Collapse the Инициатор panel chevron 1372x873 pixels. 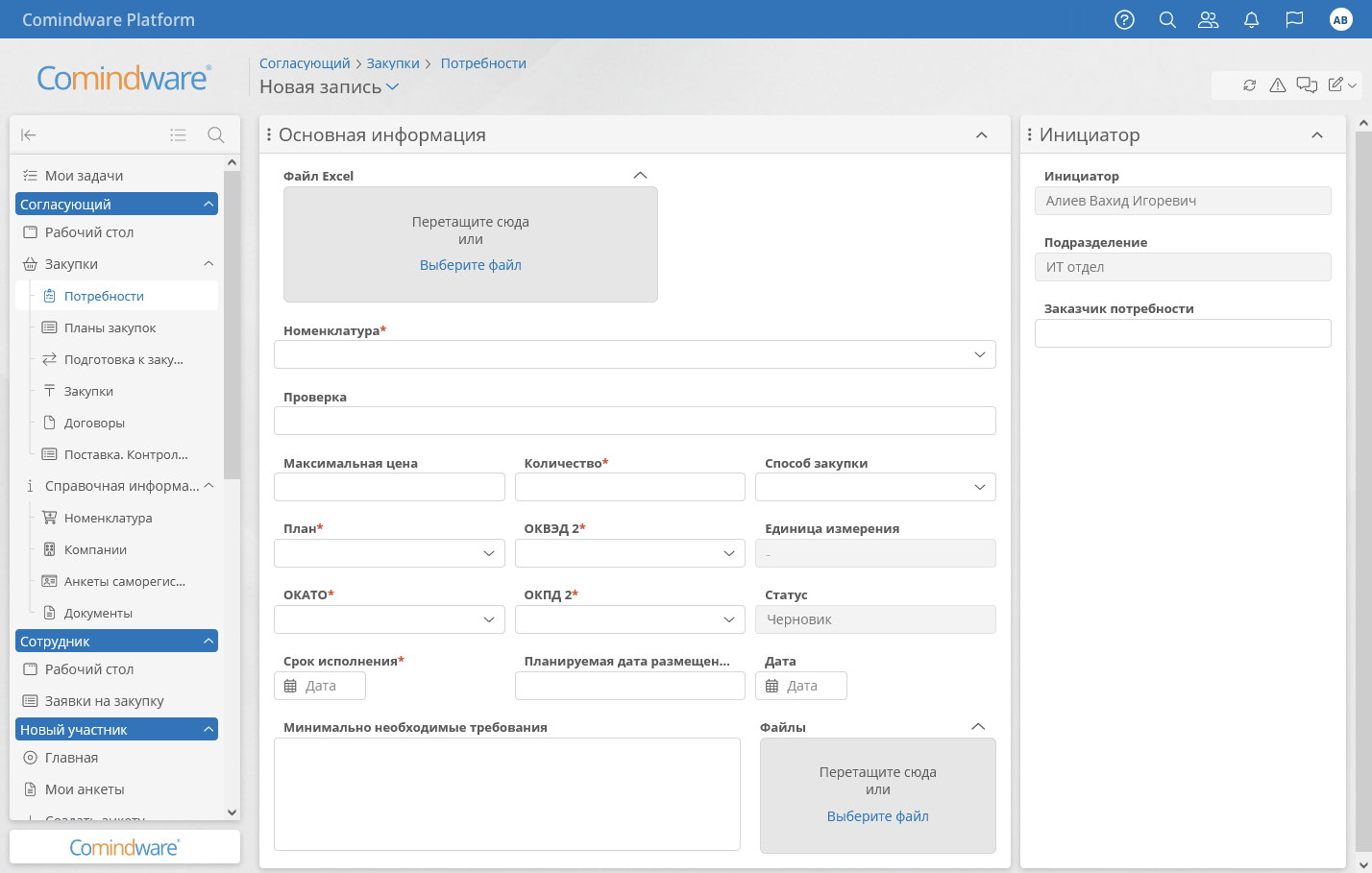coord(1317,135)
